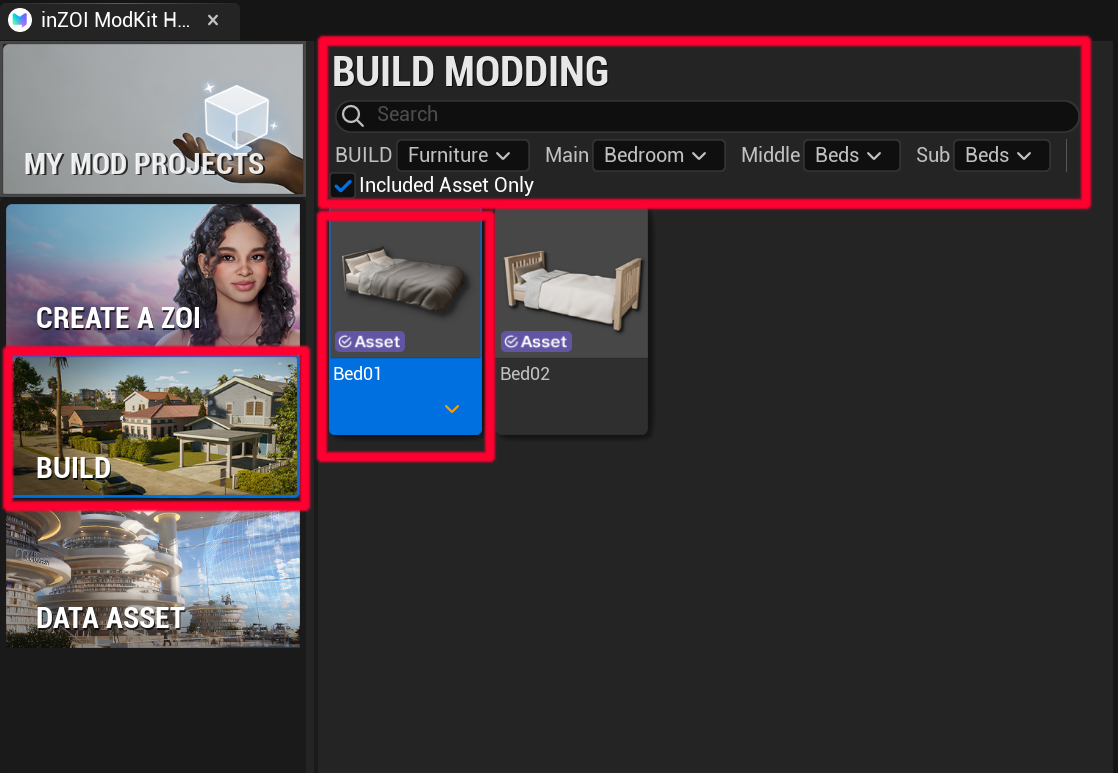
Task: Close the inZOI ModKit tab
Action: click(212, 20)
